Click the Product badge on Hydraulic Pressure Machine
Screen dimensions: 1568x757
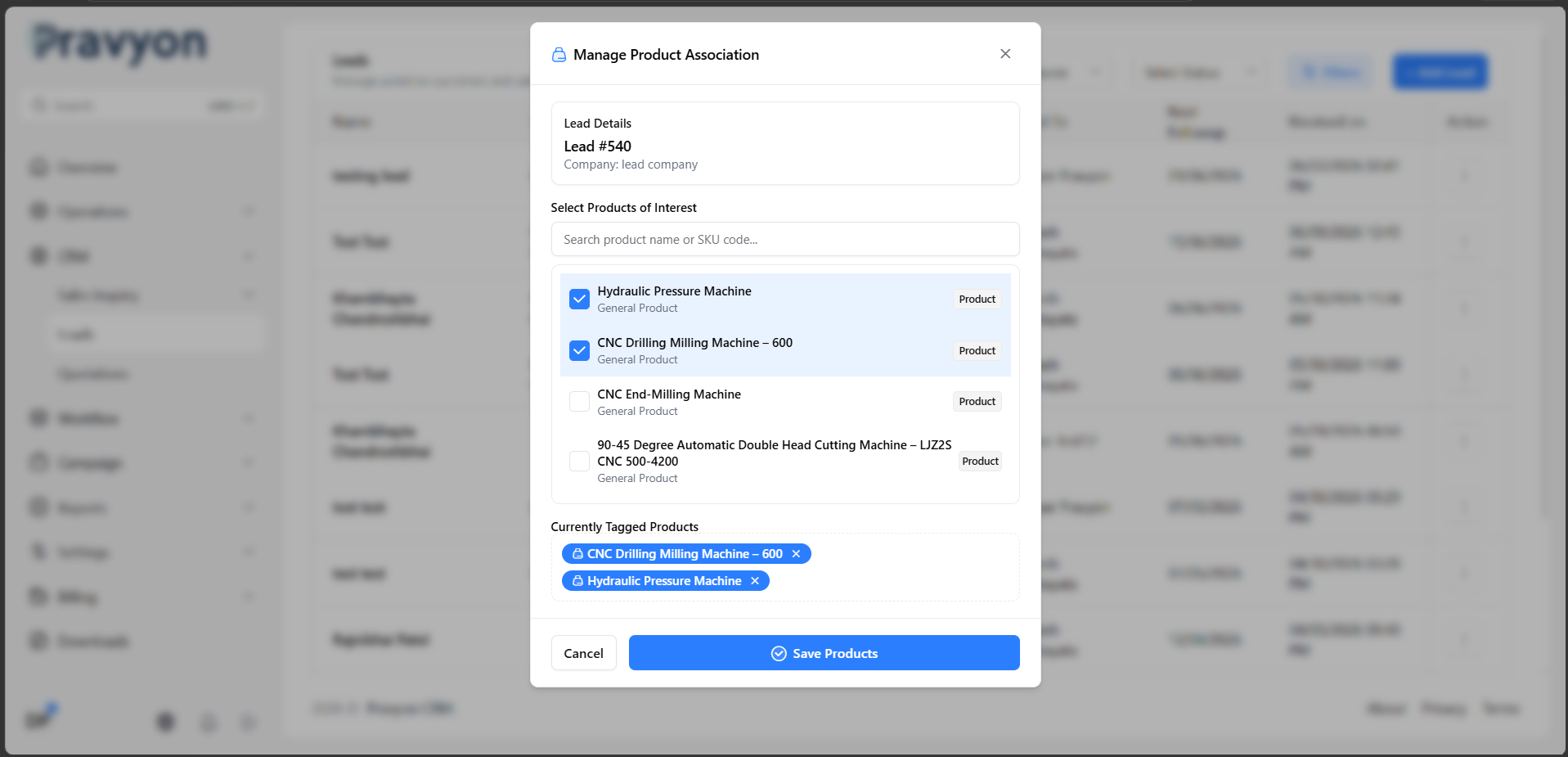point(977,300)
